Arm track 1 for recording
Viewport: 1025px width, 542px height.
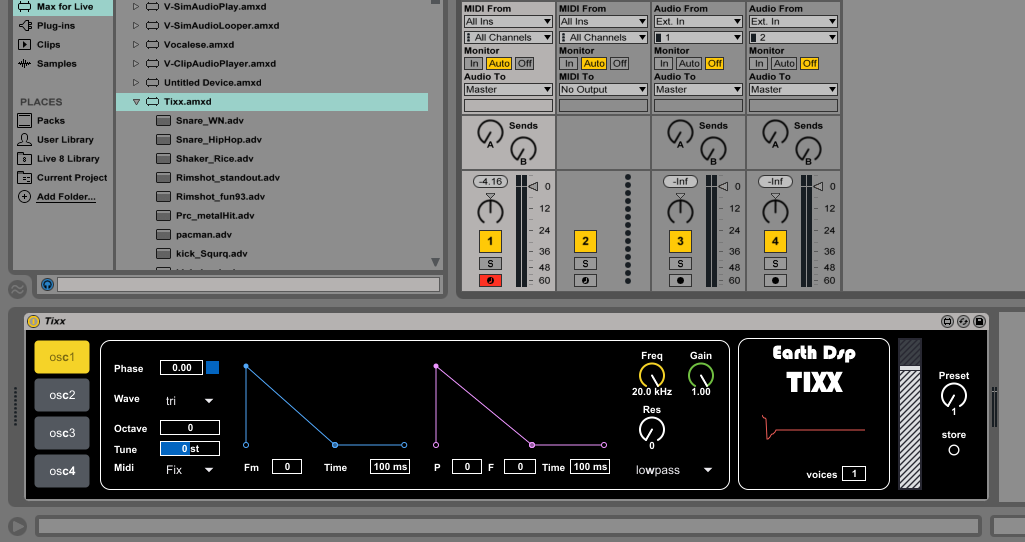[490, 281]
